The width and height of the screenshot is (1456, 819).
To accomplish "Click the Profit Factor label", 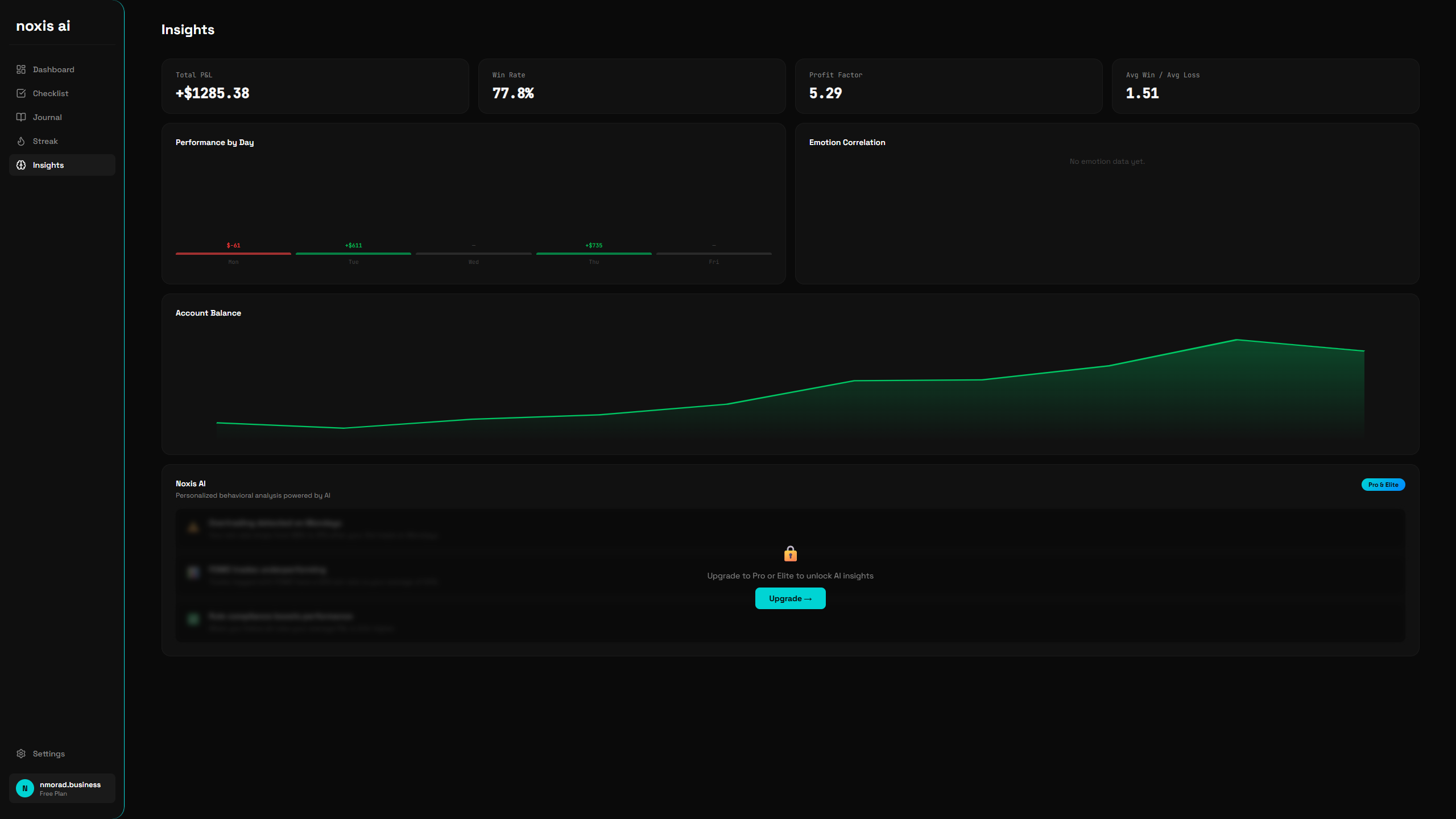I will coord(835,75).
